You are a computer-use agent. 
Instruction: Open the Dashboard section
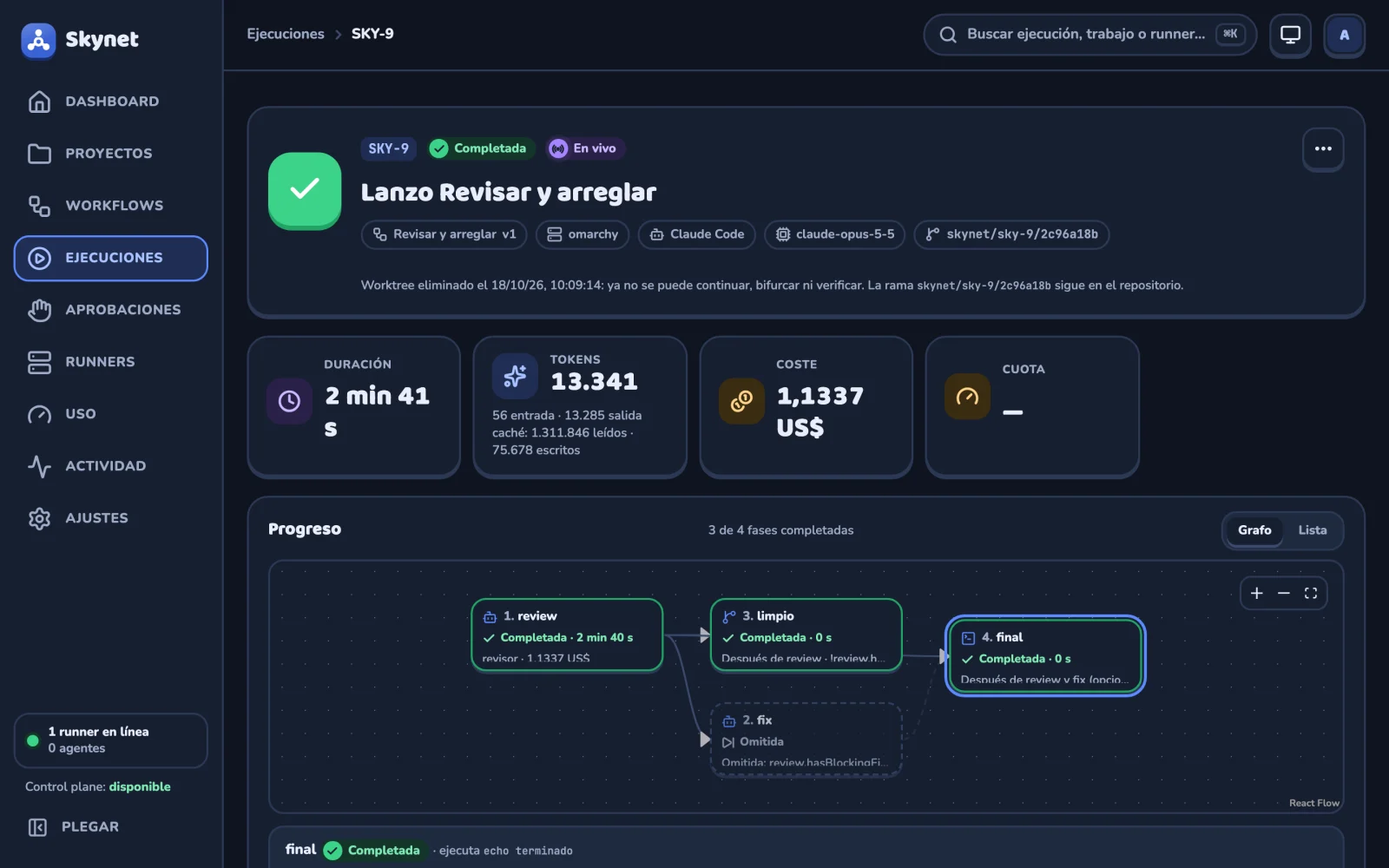tap(110, 102)
